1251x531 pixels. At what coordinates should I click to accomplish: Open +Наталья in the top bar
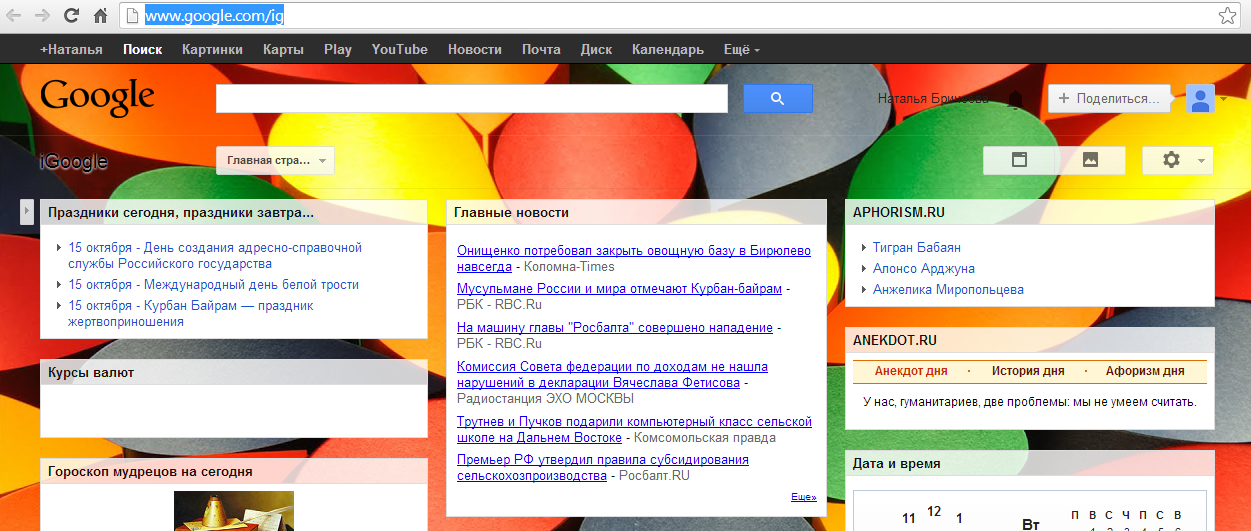[71, 49]
